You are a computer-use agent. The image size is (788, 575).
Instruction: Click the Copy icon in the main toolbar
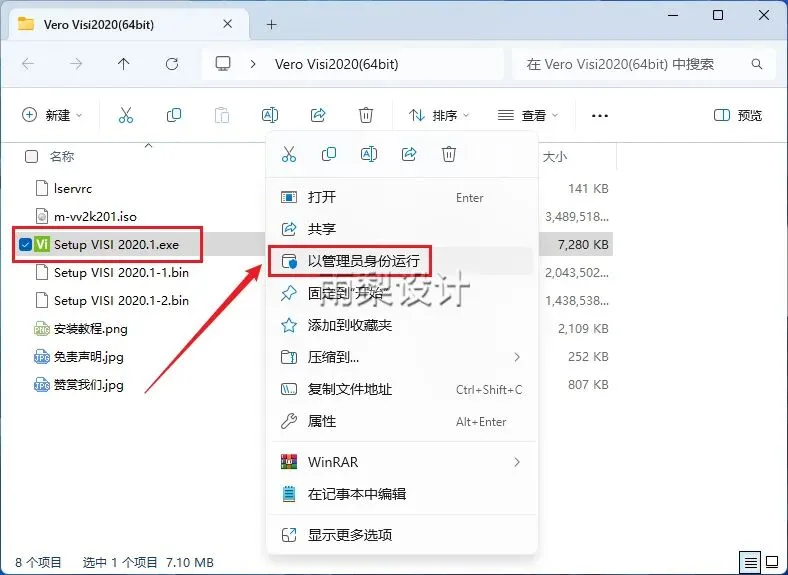tap(174, 116)
